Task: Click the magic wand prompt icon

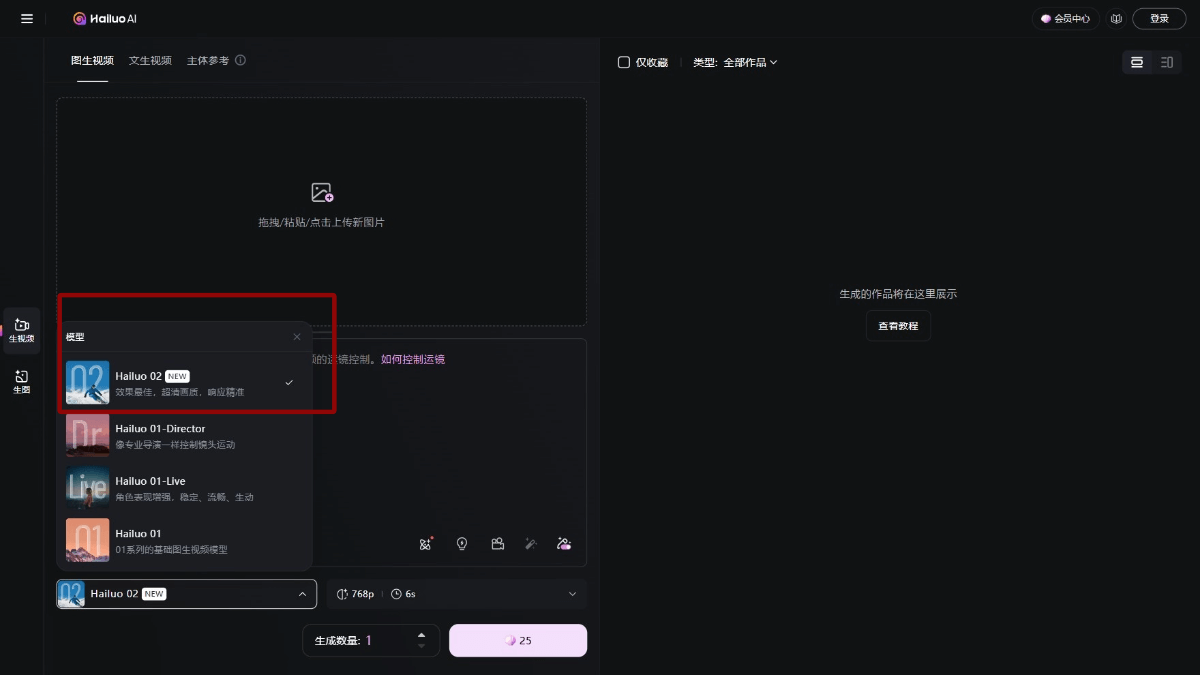Action: [531, 543]
